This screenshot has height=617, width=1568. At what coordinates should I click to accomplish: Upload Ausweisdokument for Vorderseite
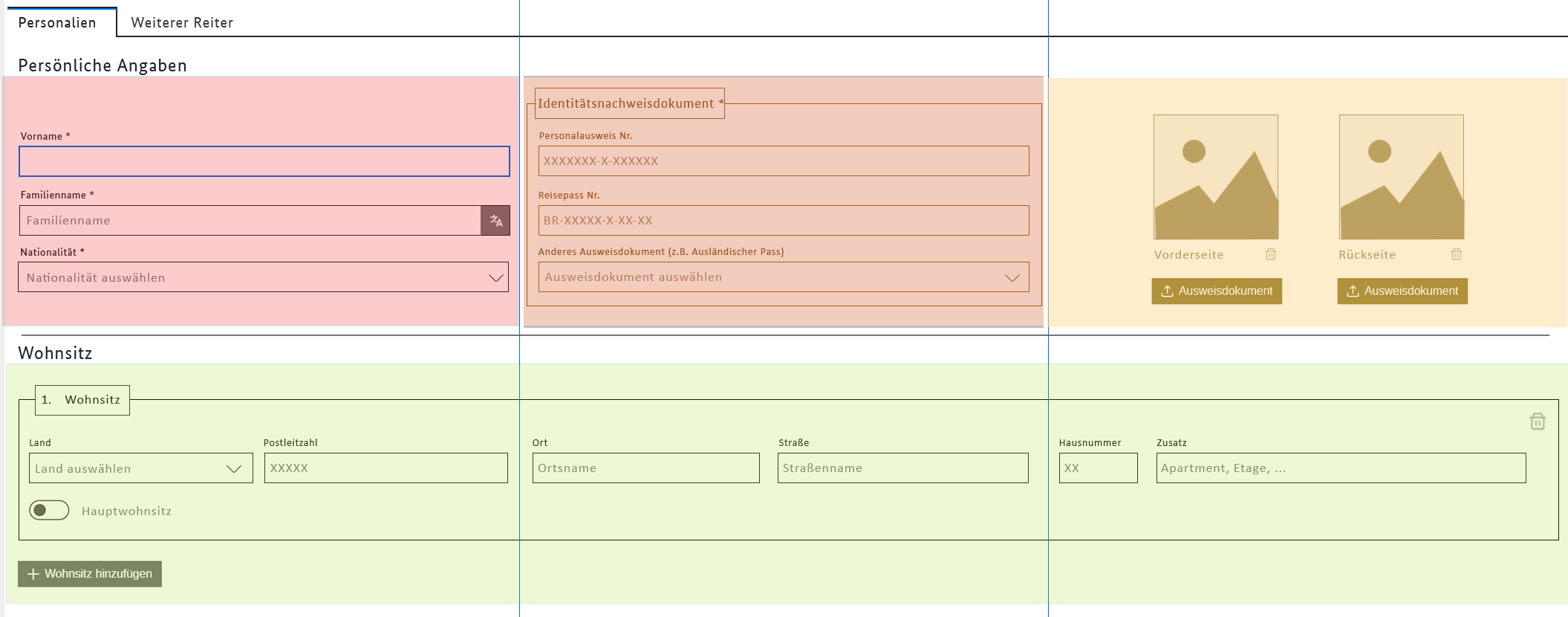click(1217, 291)
